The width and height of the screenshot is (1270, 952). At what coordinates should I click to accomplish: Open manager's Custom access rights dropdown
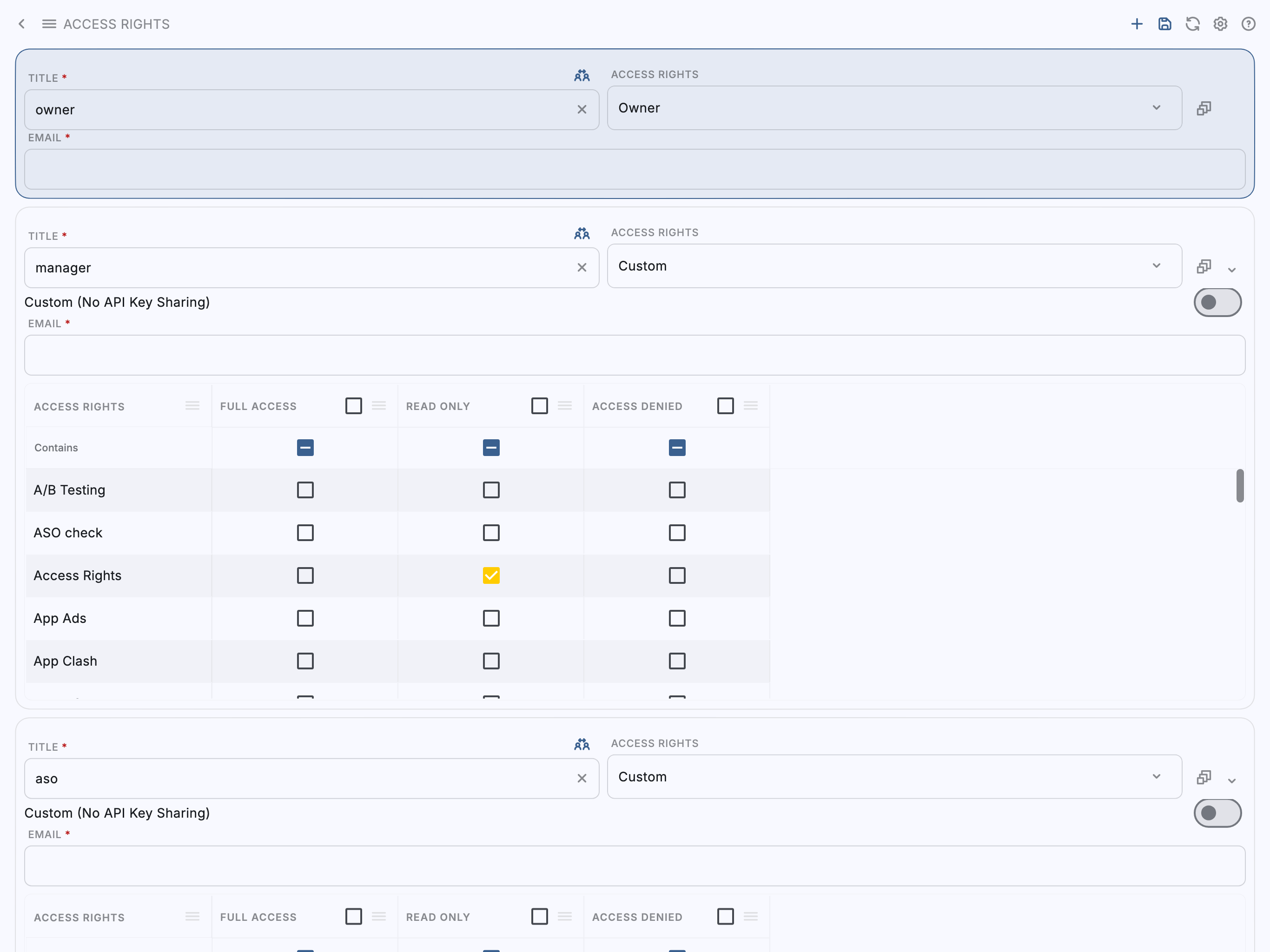coord(894,266)
